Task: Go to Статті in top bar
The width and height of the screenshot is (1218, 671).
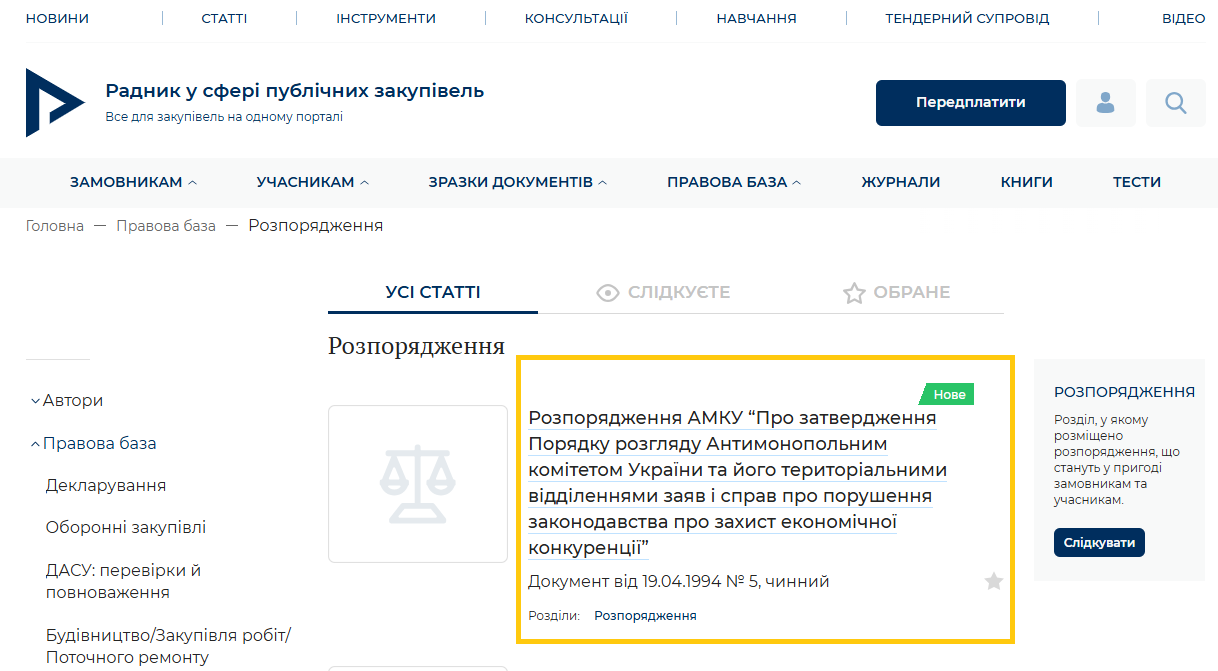Action: (x=224, y=18)
